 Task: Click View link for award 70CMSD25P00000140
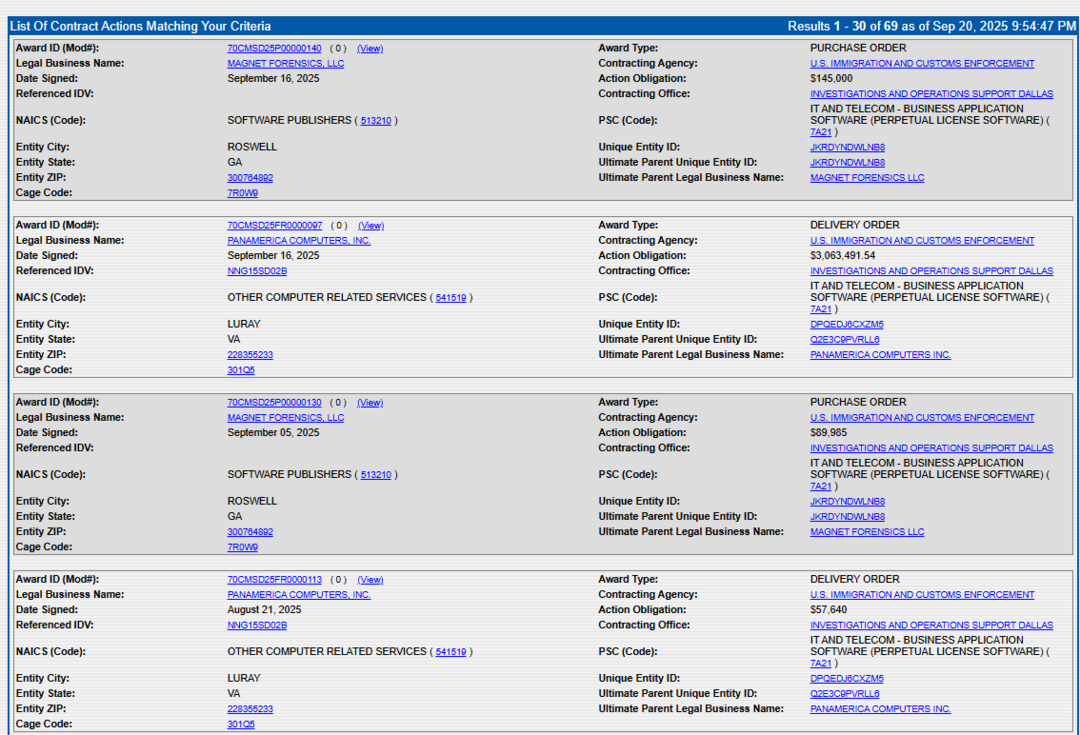tap(370, 48)
